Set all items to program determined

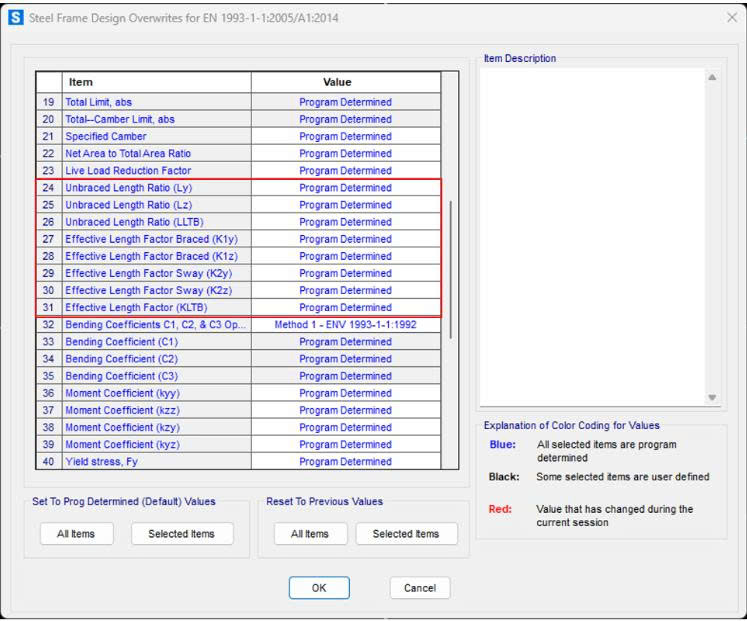click(x=76, y=534)
